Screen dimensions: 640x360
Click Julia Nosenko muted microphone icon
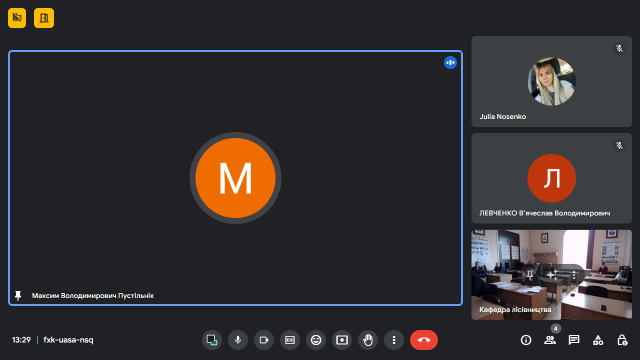[x=619, y=49]
